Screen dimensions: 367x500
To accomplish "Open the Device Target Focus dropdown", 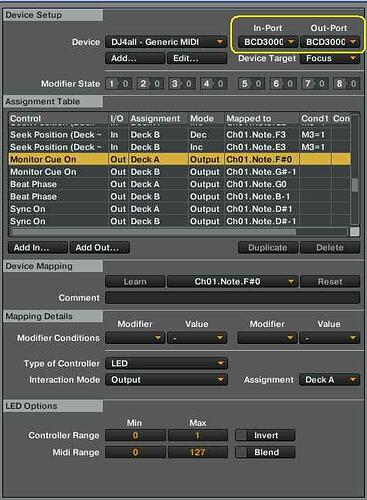I will coord(330,58).
